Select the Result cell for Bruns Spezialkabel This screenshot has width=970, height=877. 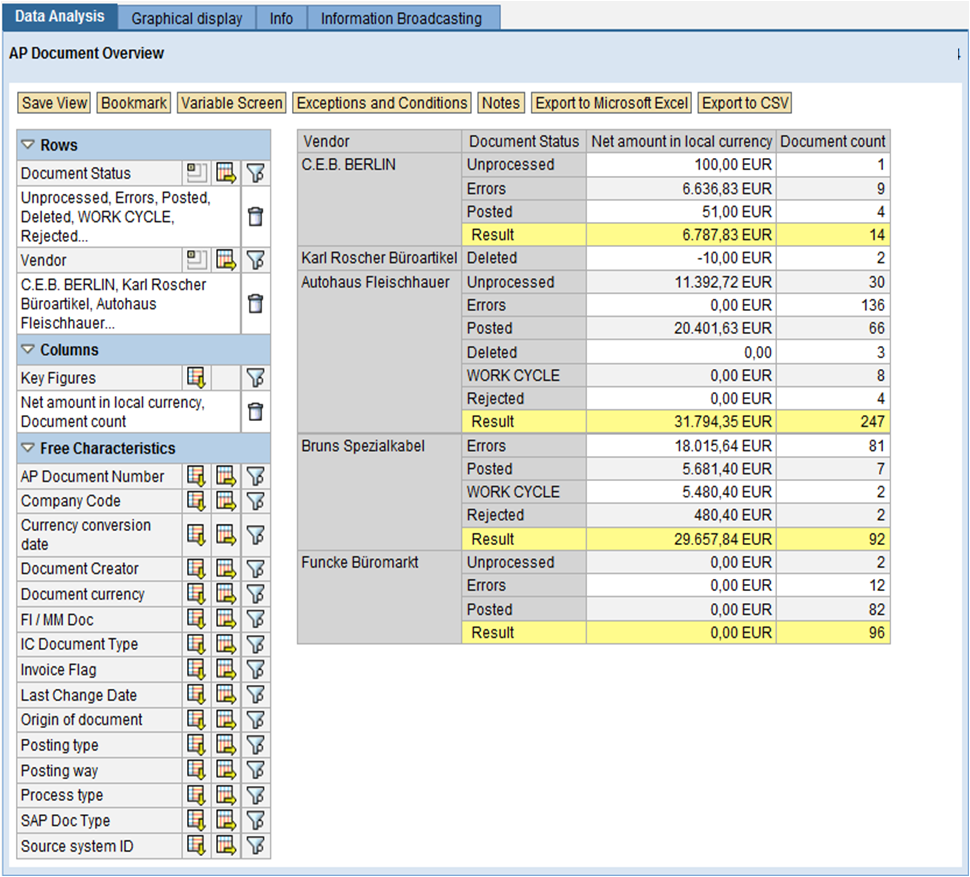pyautogui.click(x=522, y=538)
